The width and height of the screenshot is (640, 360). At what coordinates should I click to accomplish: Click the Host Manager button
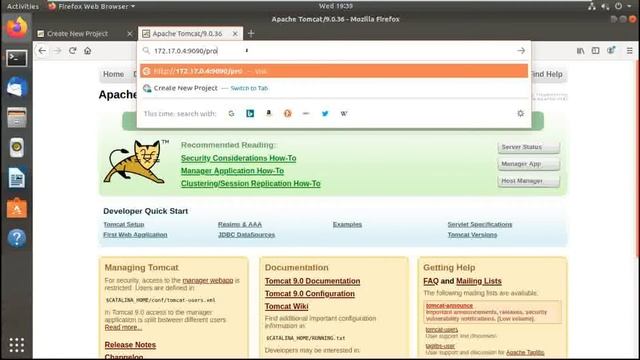point(529,181)
